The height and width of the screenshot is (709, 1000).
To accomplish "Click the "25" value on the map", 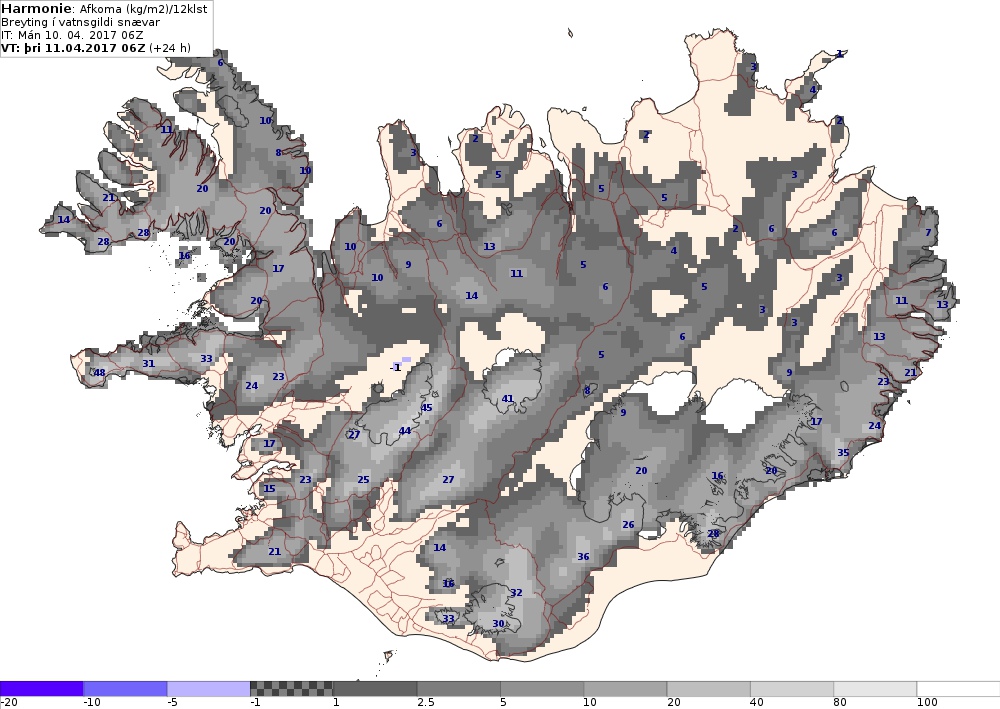I will (363, 479).
